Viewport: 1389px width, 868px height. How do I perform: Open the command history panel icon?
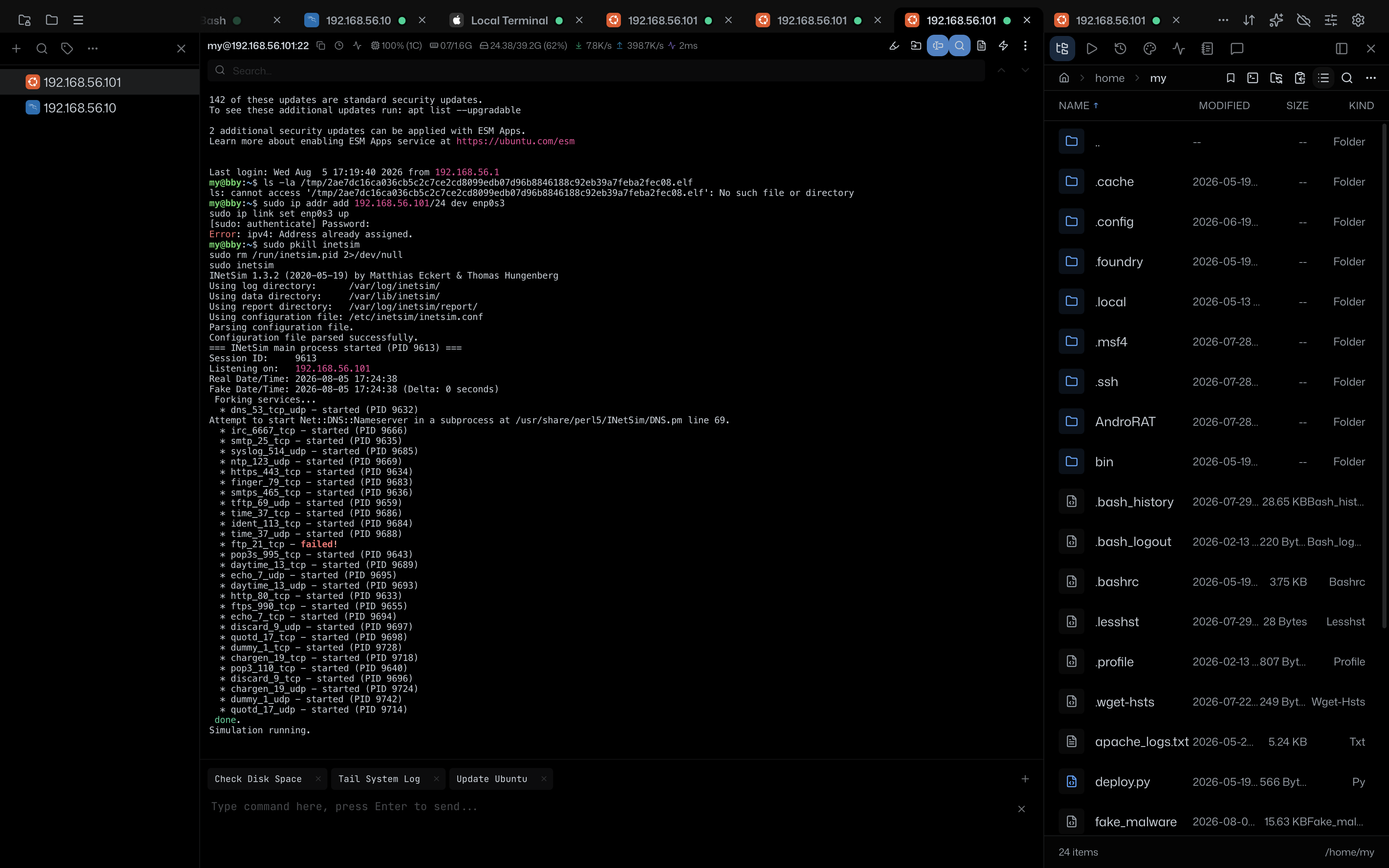[1120, 49]
